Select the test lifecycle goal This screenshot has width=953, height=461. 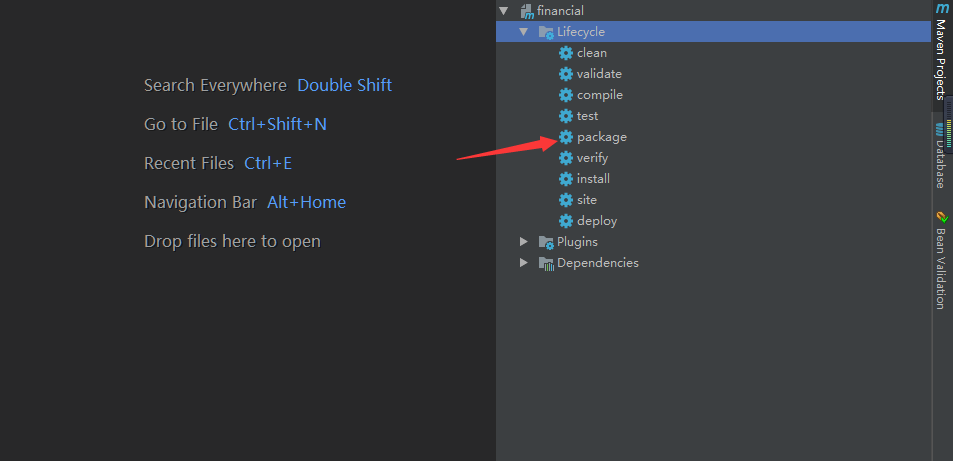point(588,116)
